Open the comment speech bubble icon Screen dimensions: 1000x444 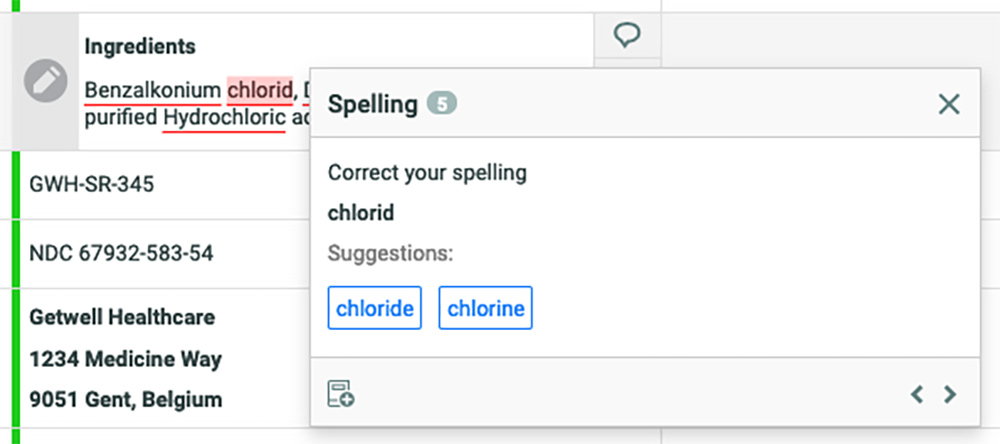click(627, 36)
